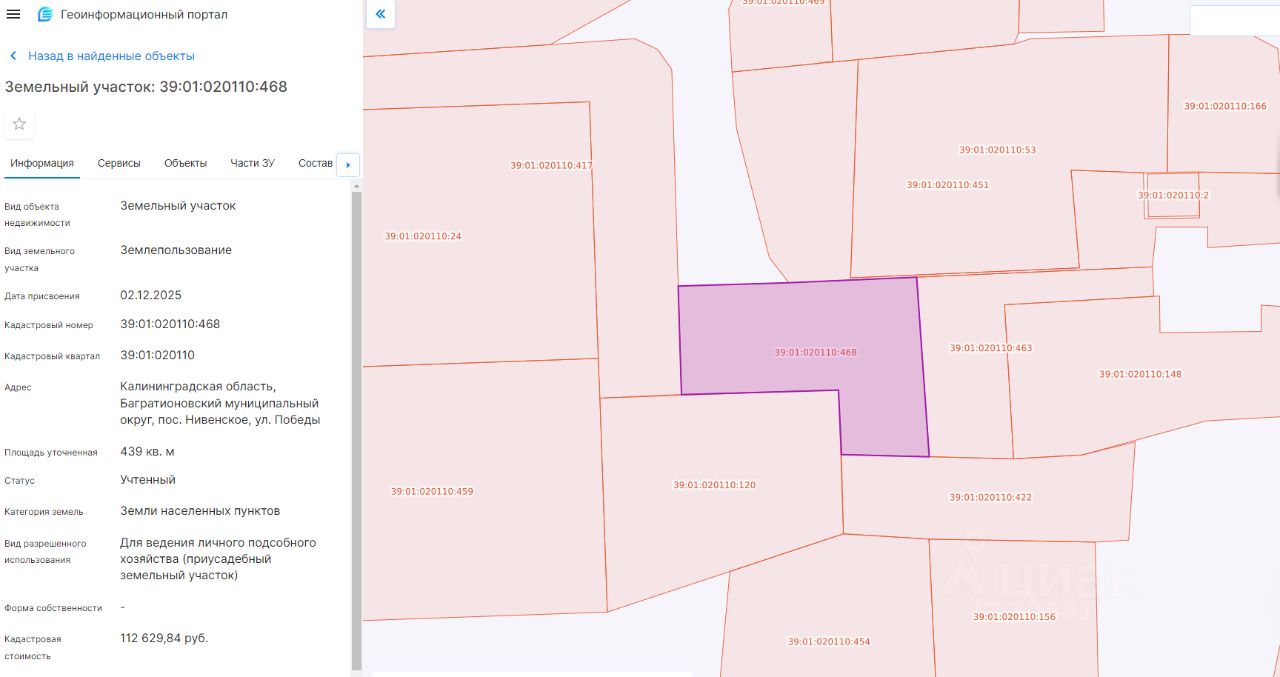1280x677 pixels.
Task: Click cadastral cost 112 629,84 руб.
Action: 164,638
